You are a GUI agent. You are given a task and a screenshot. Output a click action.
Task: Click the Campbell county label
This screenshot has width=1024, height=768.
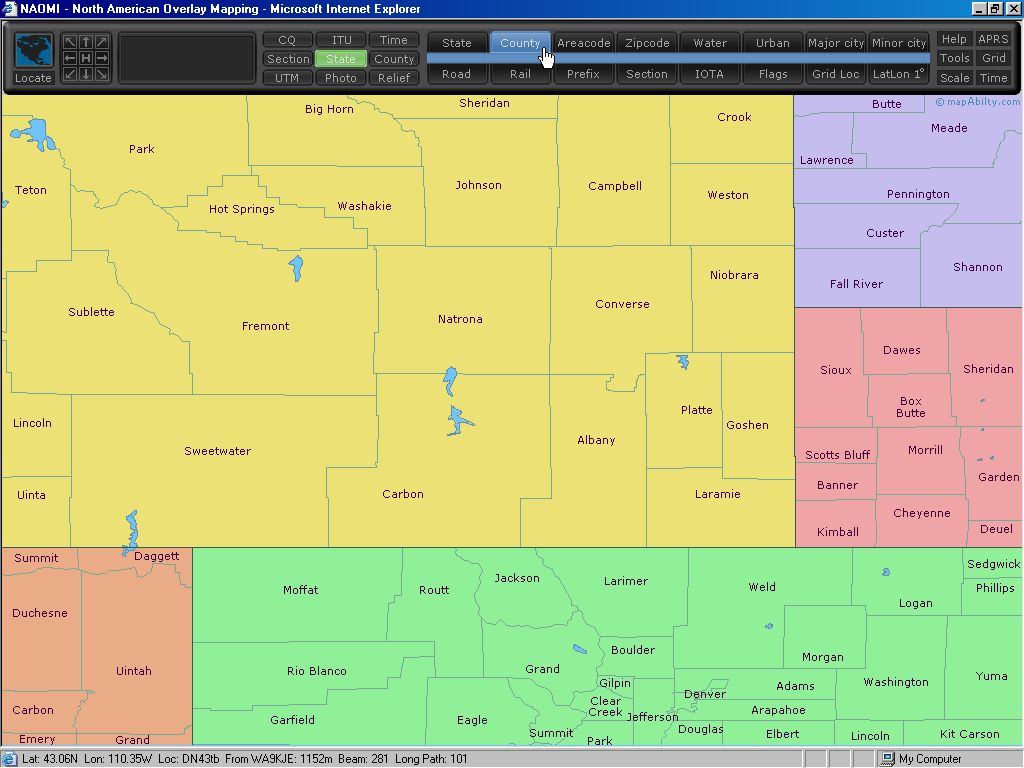615,186
